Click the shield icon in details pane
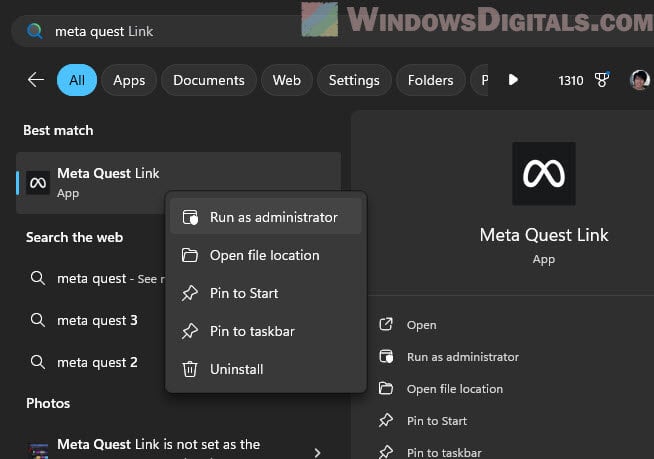654x459 pixels. pyautogui.click(x=386, y=357)
